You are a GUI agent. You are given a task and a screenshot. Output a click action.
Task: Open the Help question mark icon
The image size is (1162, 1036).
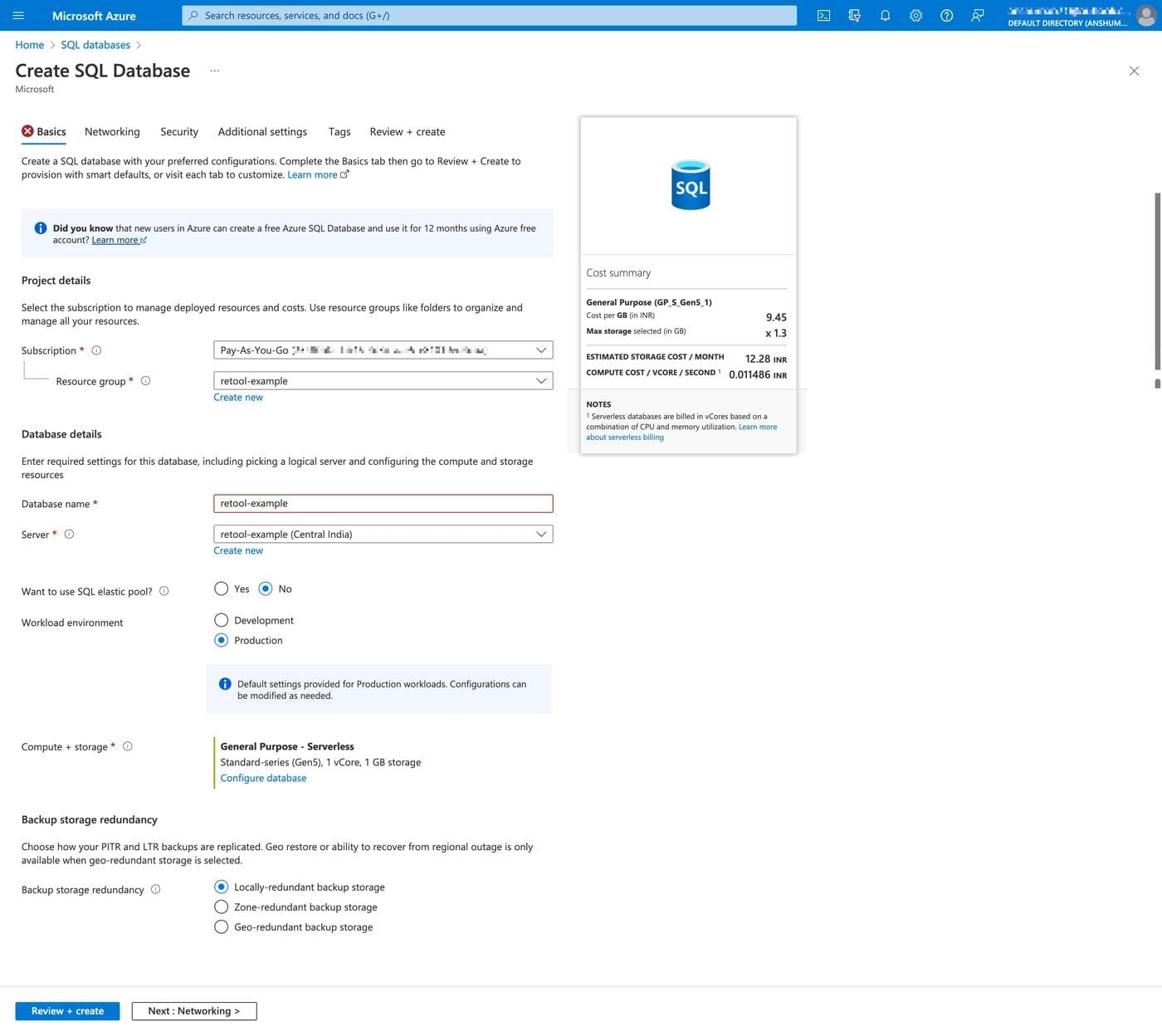click(946, 15)
